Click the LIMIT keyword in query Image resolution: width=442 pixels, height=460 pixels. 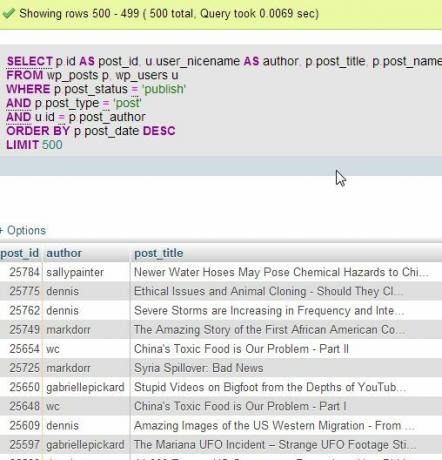(x=23, y=145)
